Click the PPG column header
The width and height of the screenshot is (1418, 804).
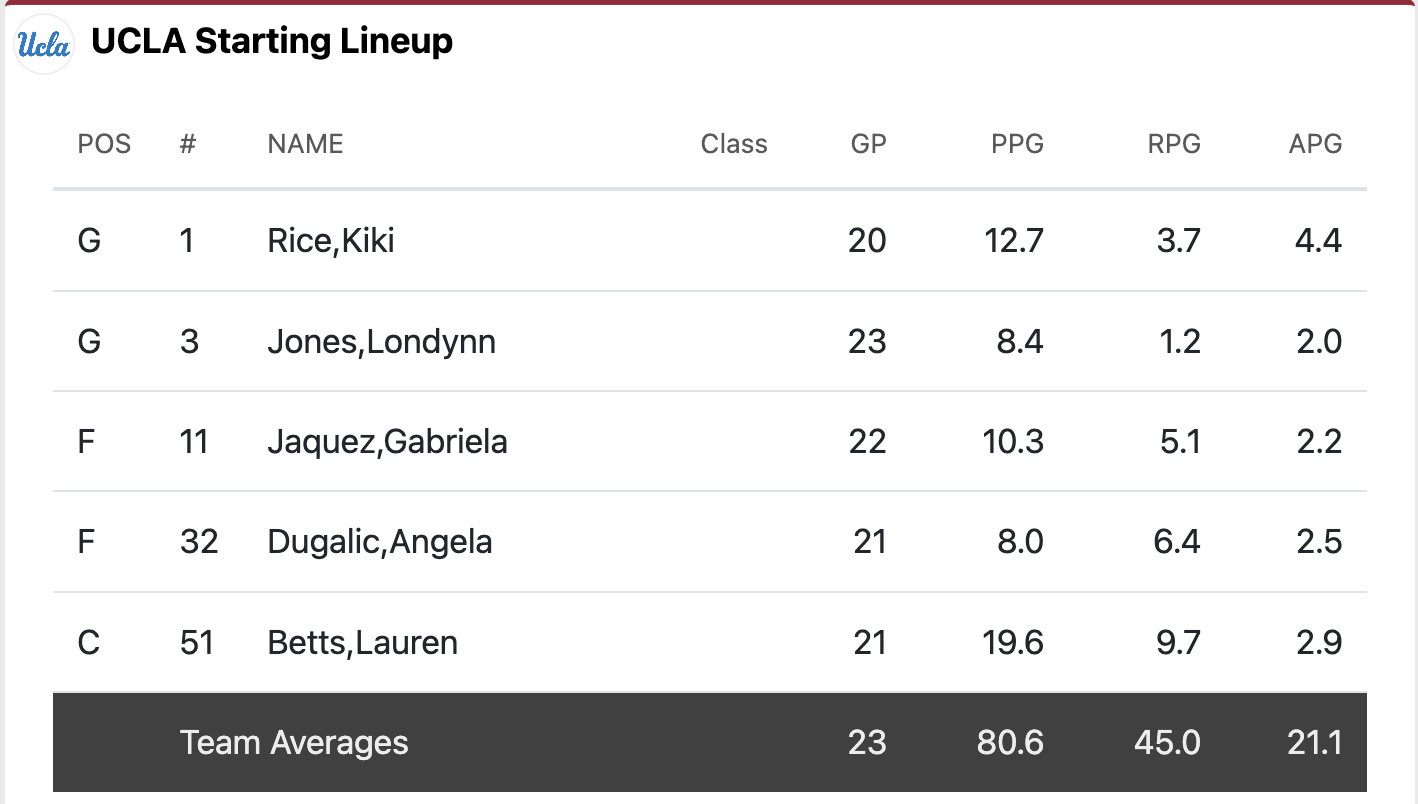[1017, 144]
